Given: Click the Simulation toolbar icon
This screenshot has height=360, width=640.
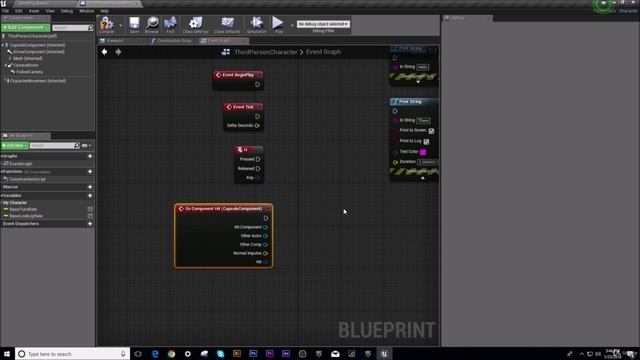Looking at the screenshot, I should coord(256,24).
